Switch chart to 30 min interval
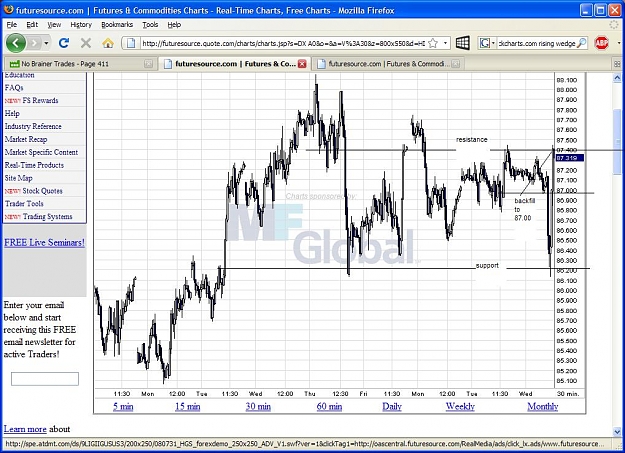This screenshot has width=625, height=453. point(258,406)
